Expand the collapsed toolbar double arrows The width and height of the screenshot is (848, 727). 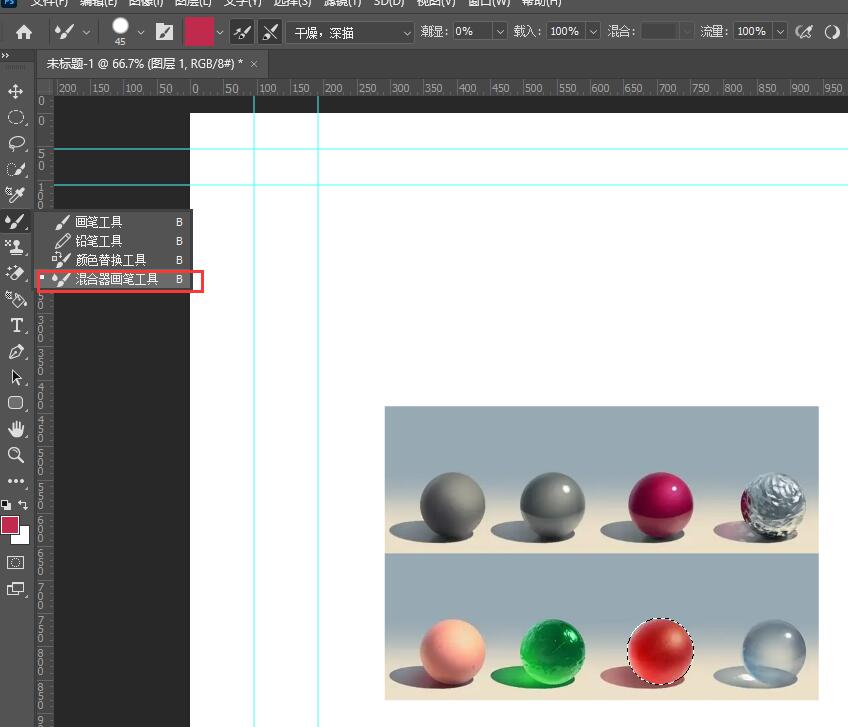(x=5, y=55)
